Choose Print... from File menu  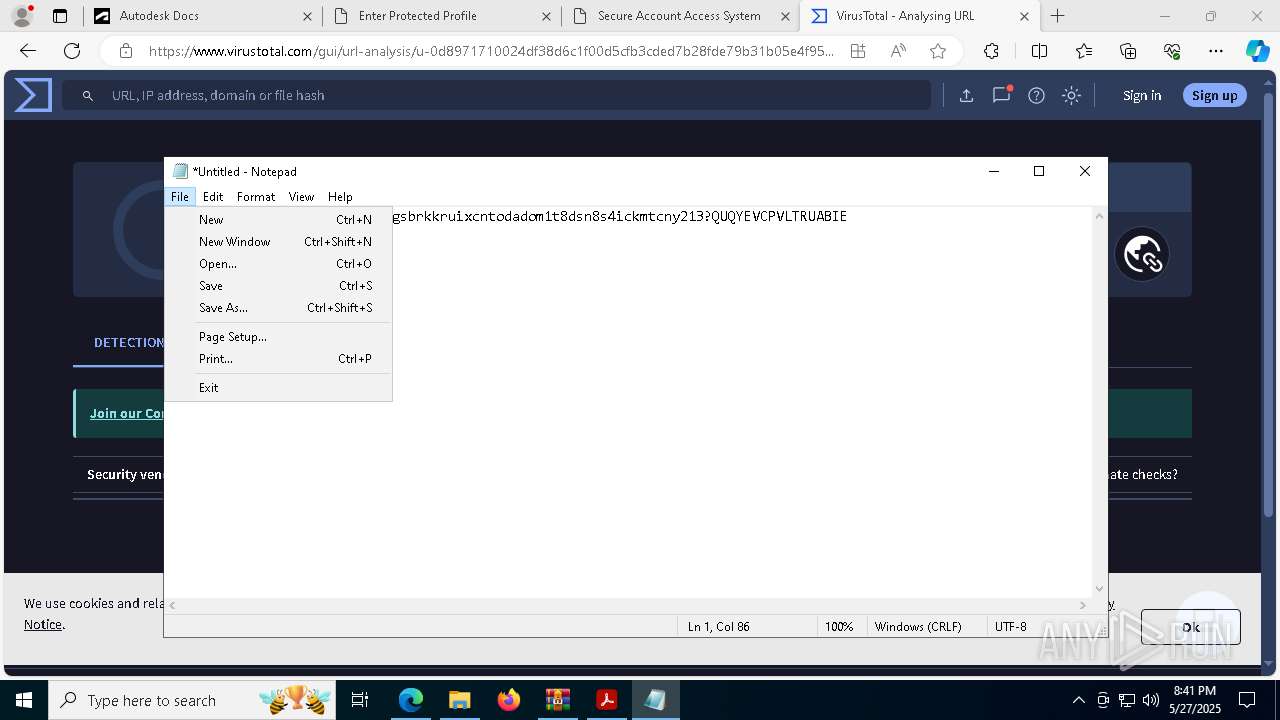coord(278,359)
